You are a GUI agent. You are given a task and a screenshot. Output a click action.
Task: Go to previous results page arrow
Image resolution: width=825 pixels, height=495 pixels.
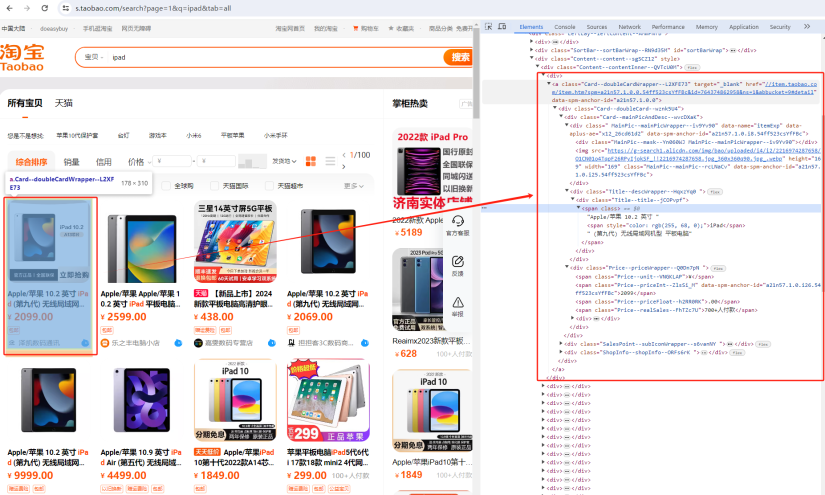(344, 155)
